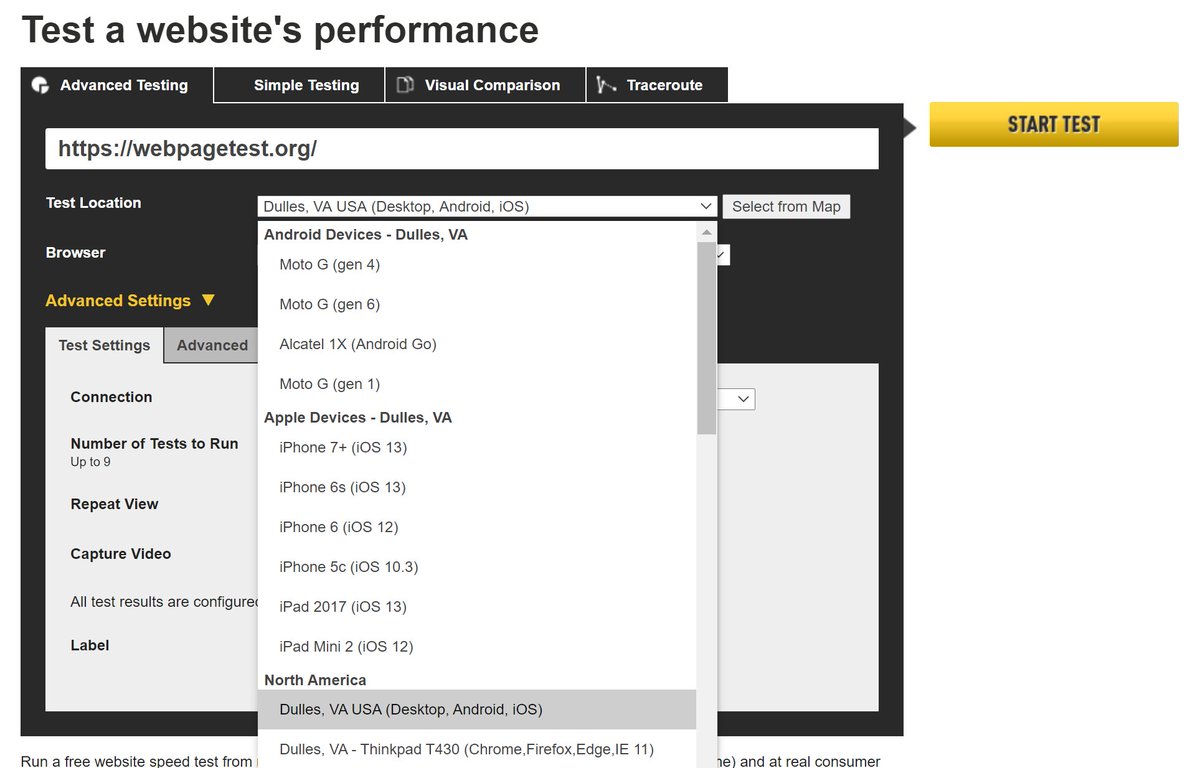Choose iPhone 6s (iOS 13)
Screen dimensions: 1200x768
pos(477,487)
